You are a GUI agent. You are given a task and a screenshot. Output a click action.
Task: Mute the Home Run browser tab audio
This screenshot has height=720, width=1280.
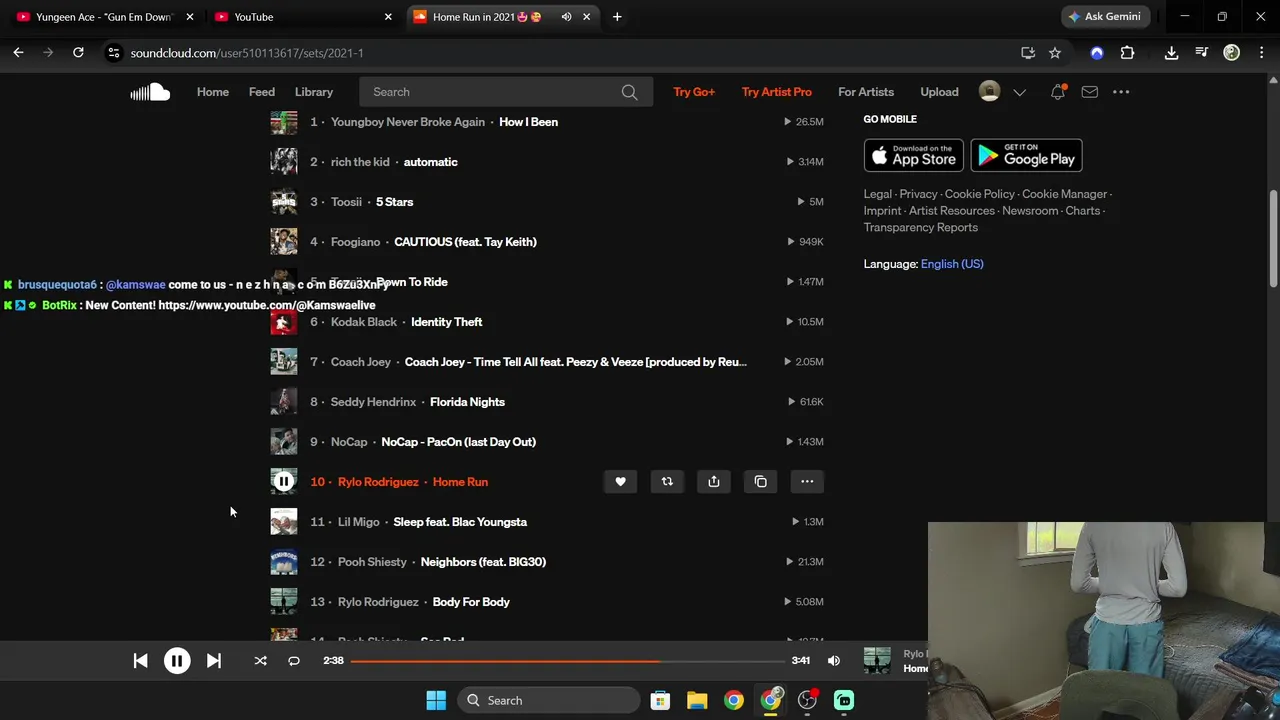566,17
